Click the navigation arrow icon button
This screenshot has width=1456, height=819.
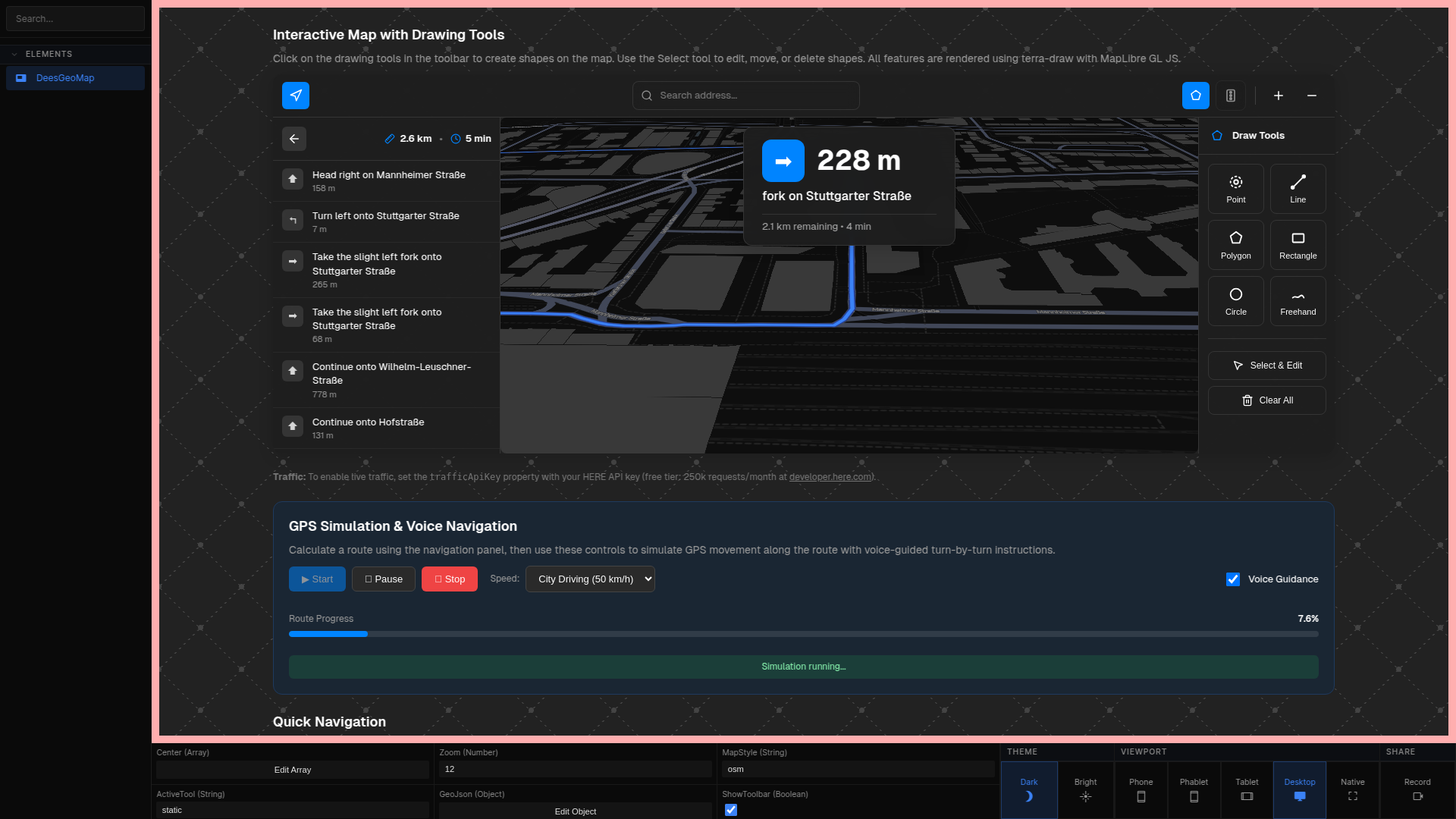[296, 96]
